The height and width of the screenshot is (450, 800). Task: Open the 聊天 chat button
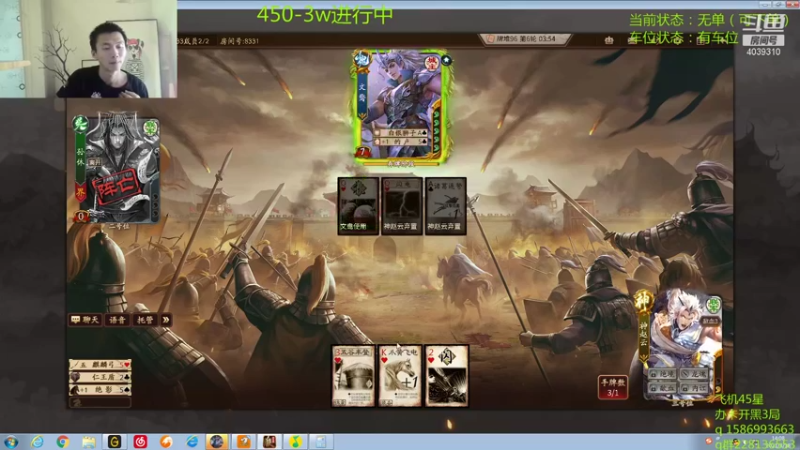tap(85, 320)
